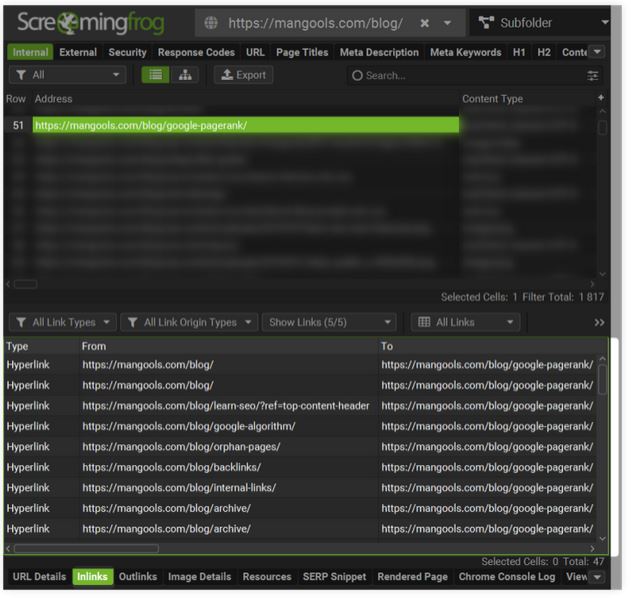This screenshot has height=598, width=631.
Task: Add a column with plus icon
Action: (x=600, y=98)
